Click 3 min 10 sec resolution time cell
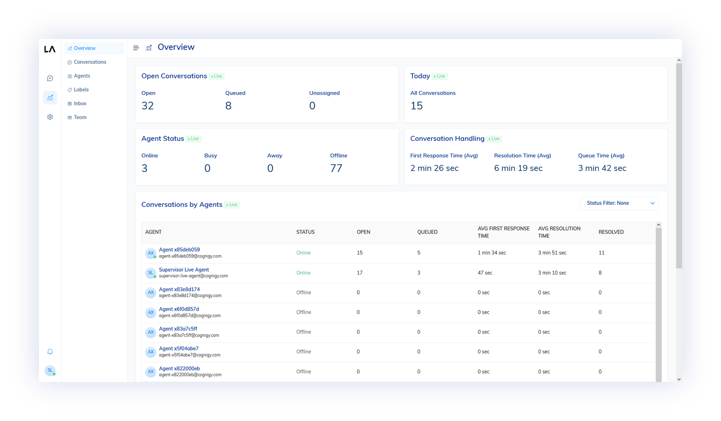 pyautogui.click(x=552, y=273)
